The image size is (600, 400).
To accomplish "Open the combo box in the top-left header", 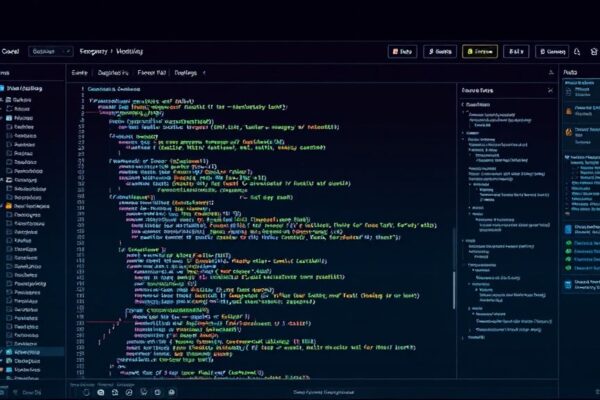I will click(51, 51).
